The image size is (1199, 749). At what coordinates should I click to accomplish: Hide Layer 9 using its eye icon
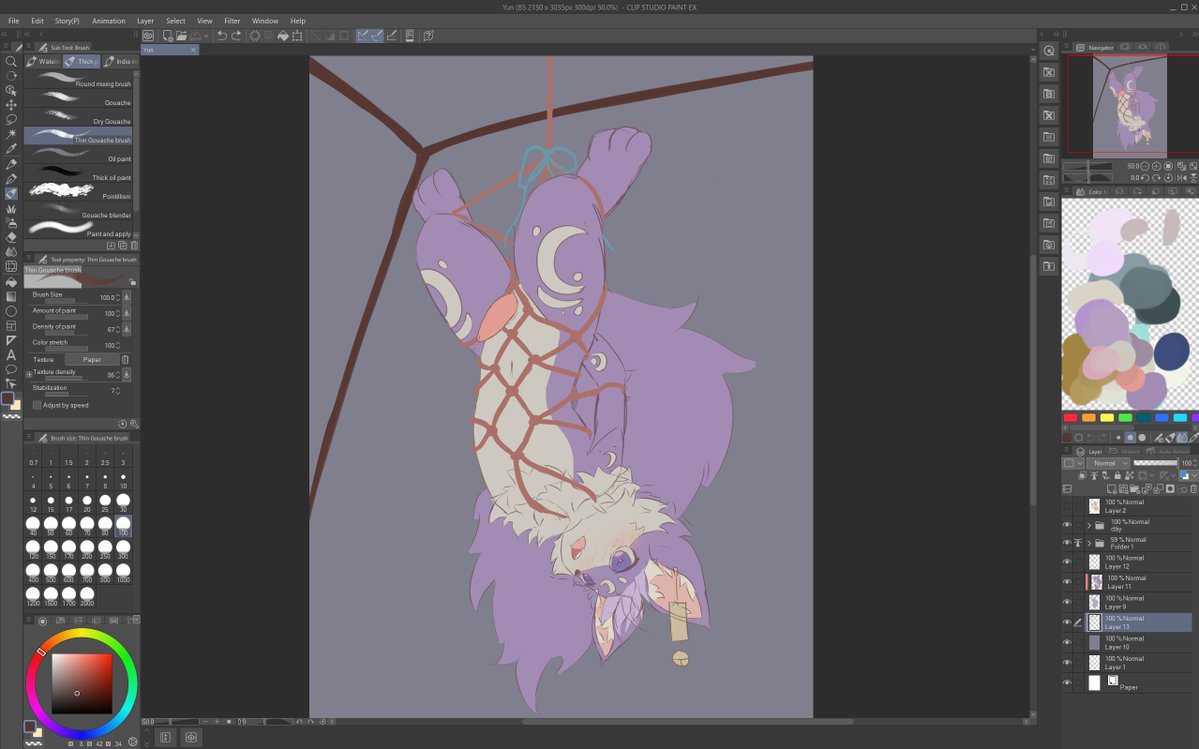[x=1067, y=602]
